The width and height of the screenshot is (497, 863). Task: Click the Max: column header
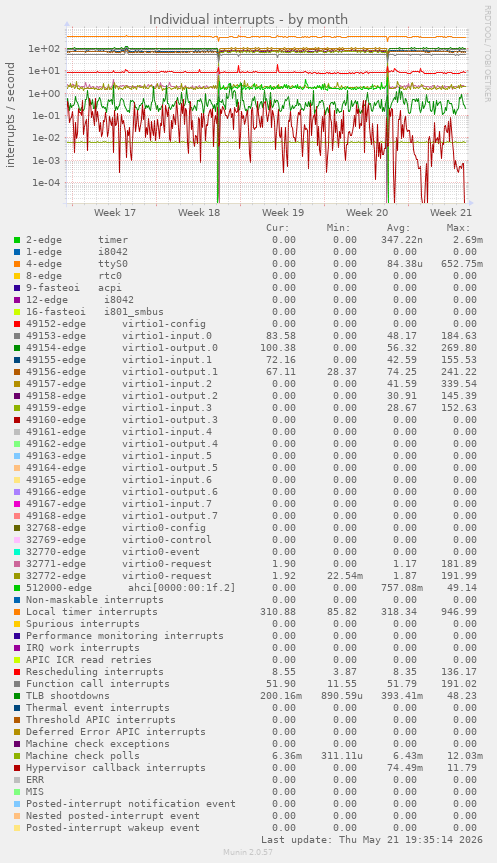[x=458, y=228]
